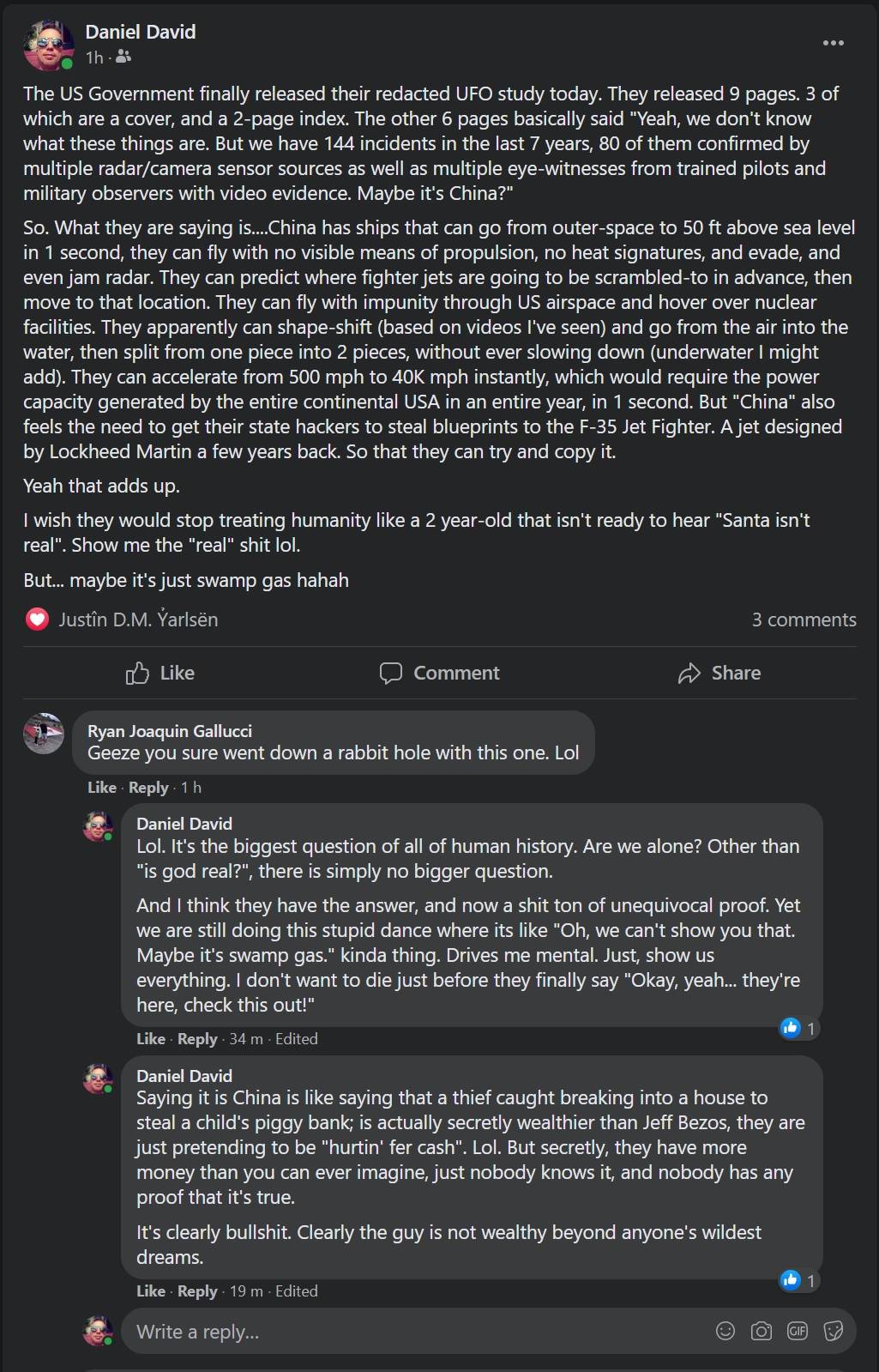The width and height of the screenshot is (879, 1372).
Task: Click the heart reaction icon under the post
Action: 37,619
